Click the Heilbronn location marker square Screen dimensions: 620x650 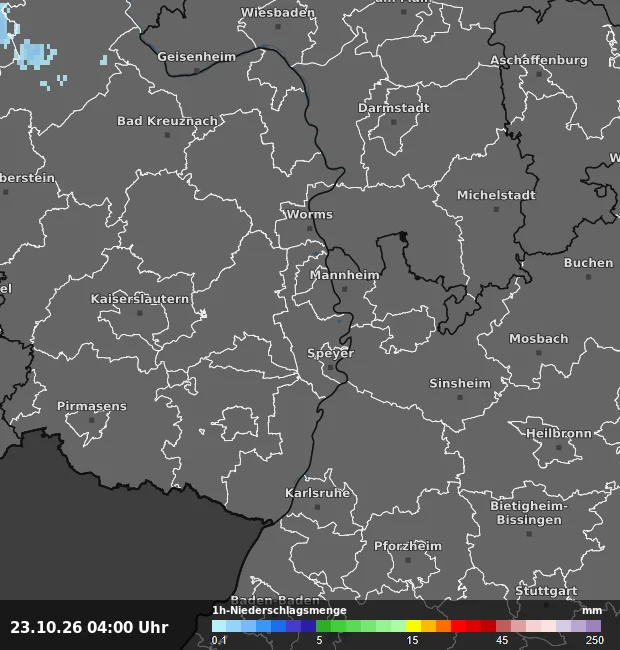point(558,448)
